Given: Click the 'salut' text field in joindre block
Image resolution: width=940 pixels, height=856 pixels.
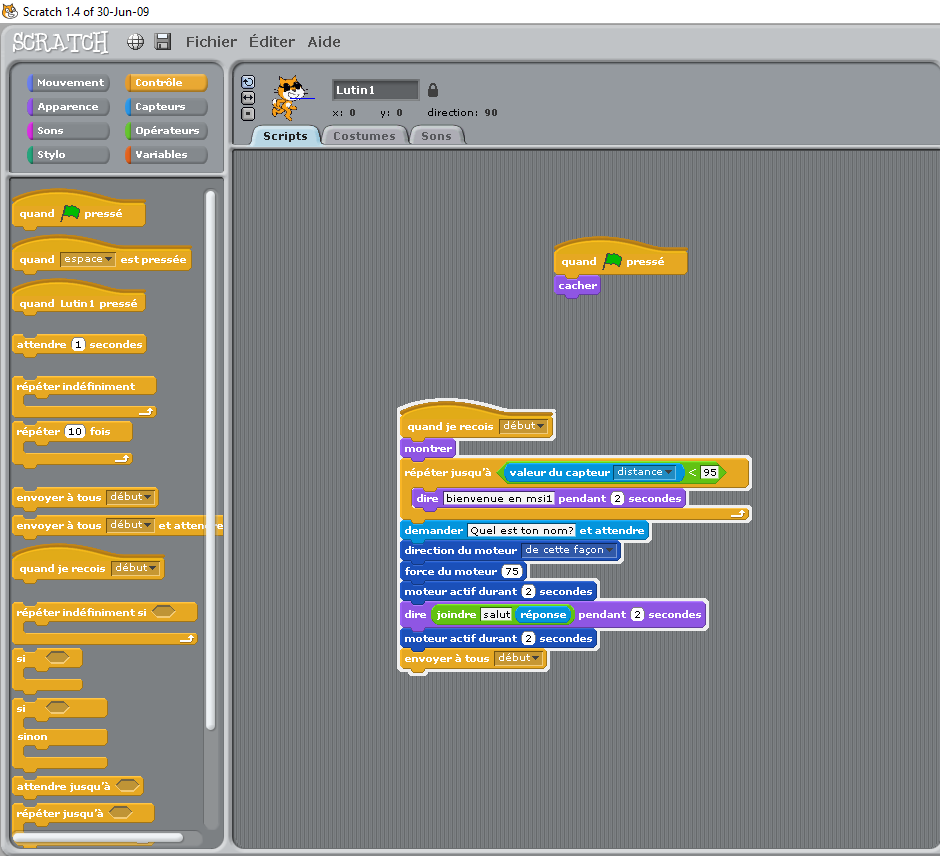Looking at the screenshot, I should 496,614.
